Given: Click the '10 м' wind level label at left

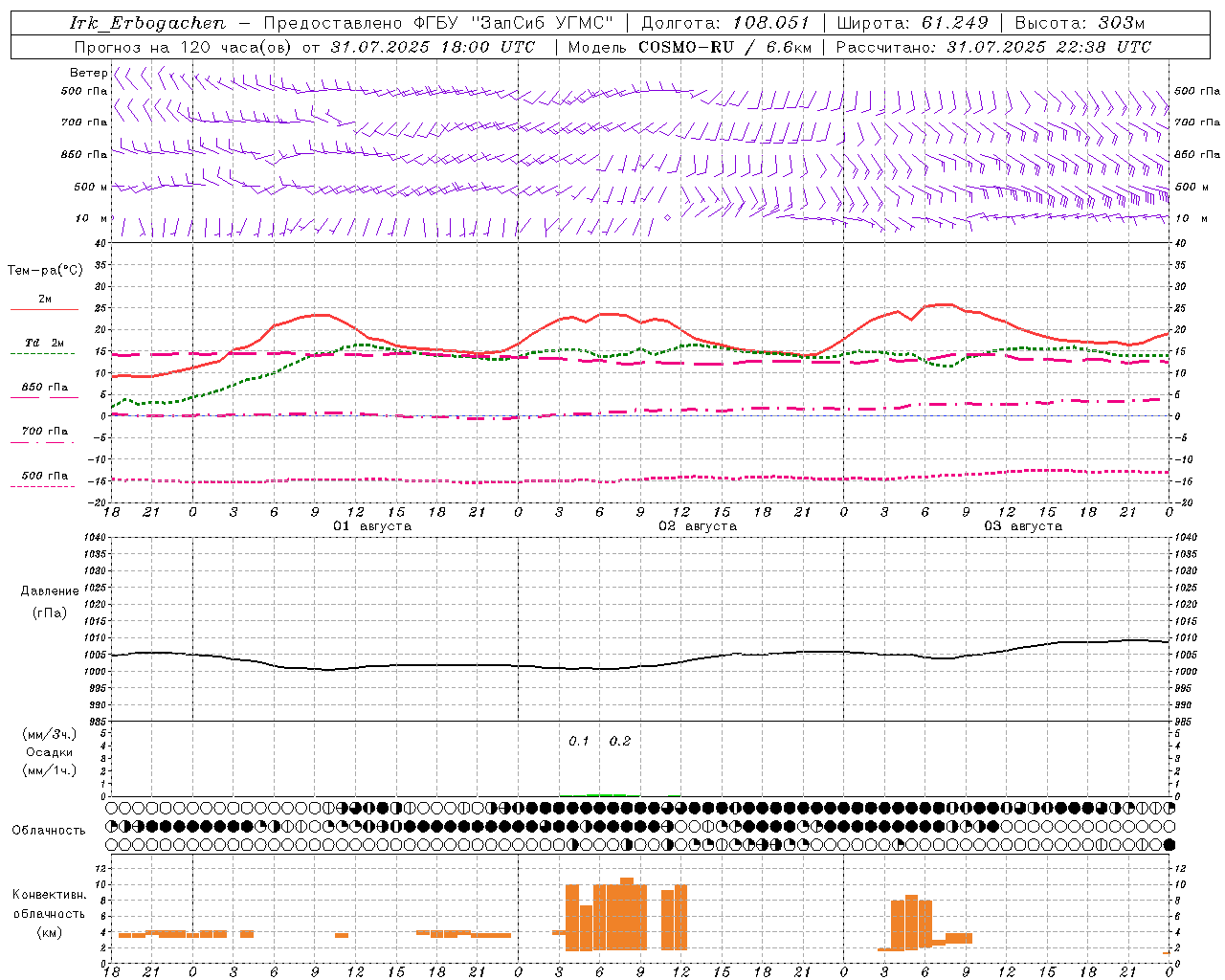Looking at the screenshot, I should click(92, 218).
